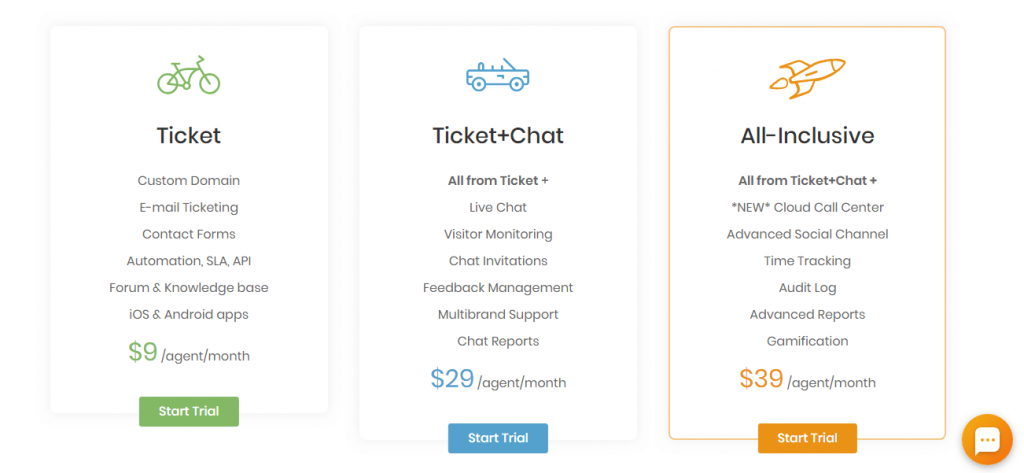Click Forum & Knowledge base feature
1024x473 pixels.
189,287
